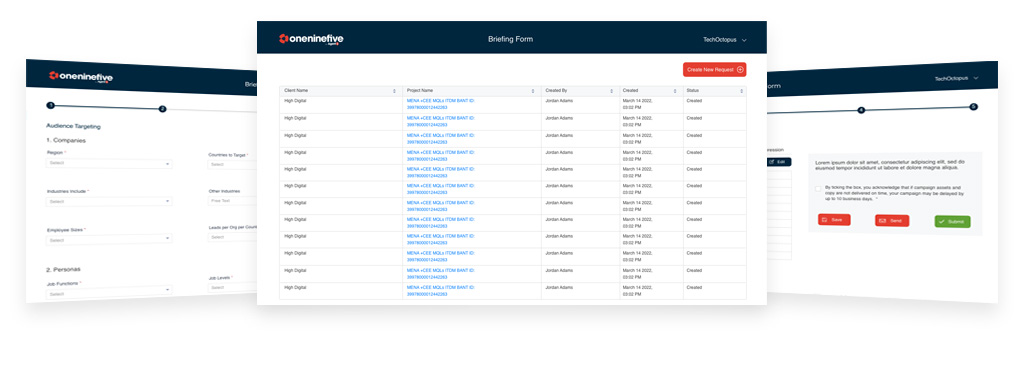Click the Briefing Form title in center window
Screen dimensions: 1024x368
(x=511, y=39)
